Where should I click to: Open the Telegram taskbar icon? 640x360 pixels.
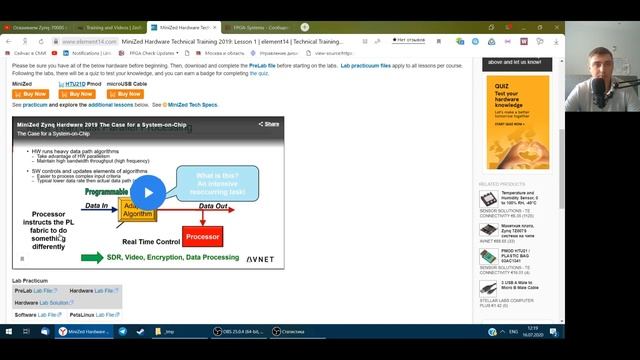click(x=122, y=331)
